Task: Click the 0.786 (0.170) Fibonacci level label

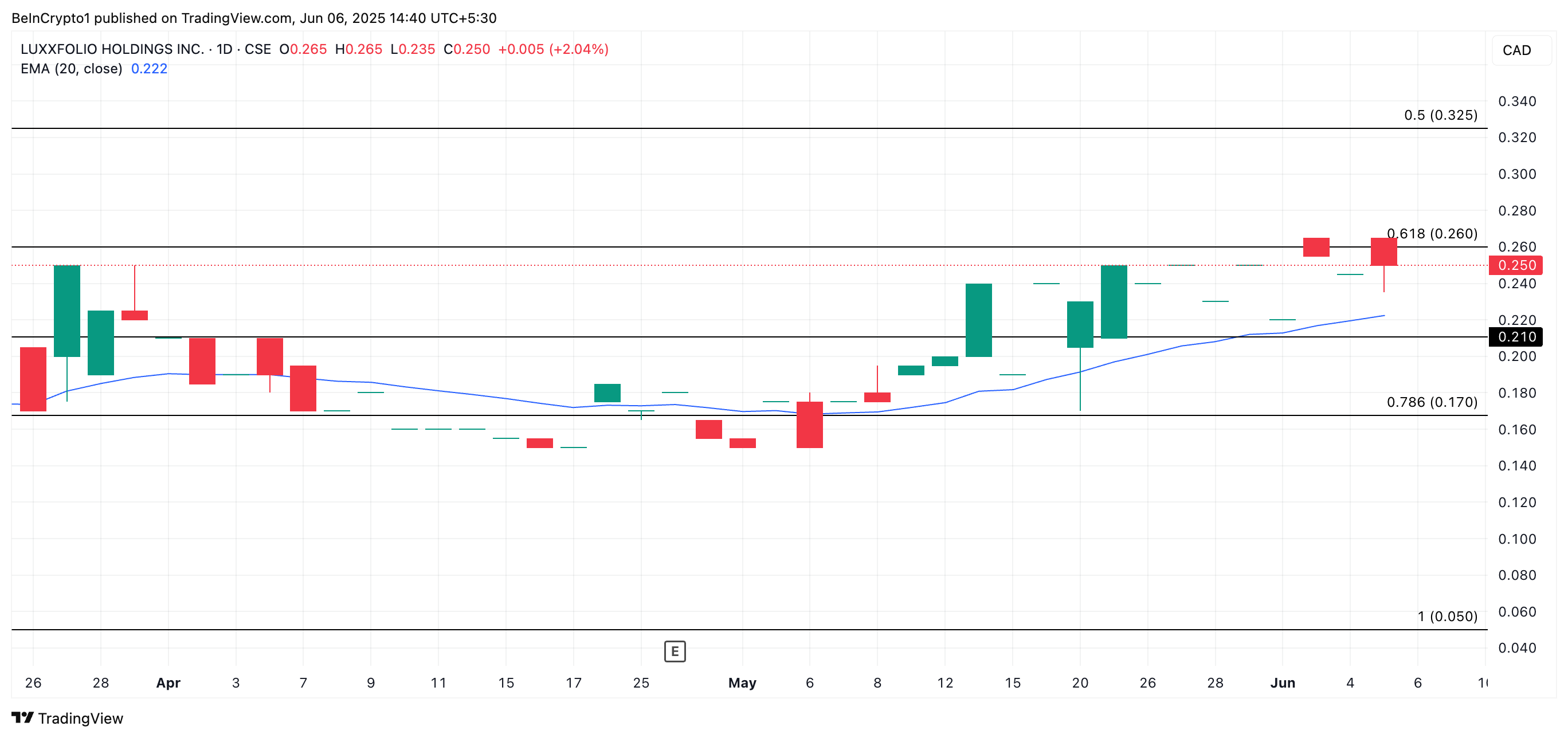Action: (1432, 402)
